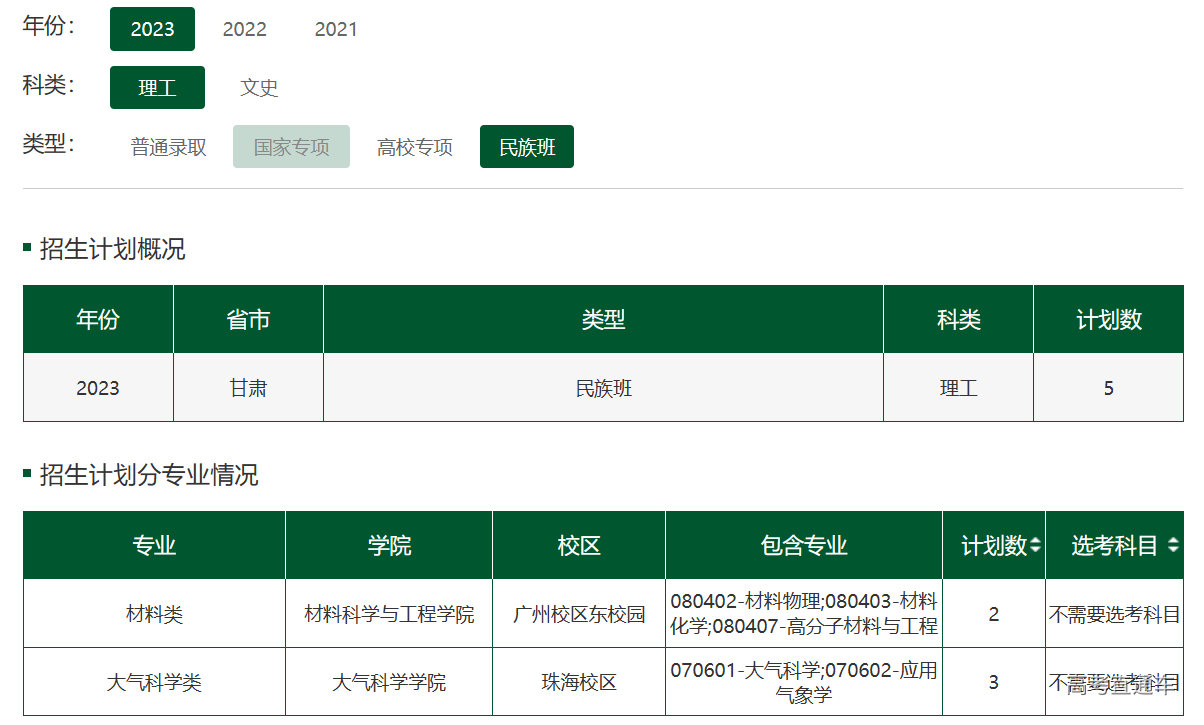The width and height of the screenshot is (1204, 725).
Task: Select the 大气科学类 major cell
Action: pyautogui.click(x=154, y=683)
